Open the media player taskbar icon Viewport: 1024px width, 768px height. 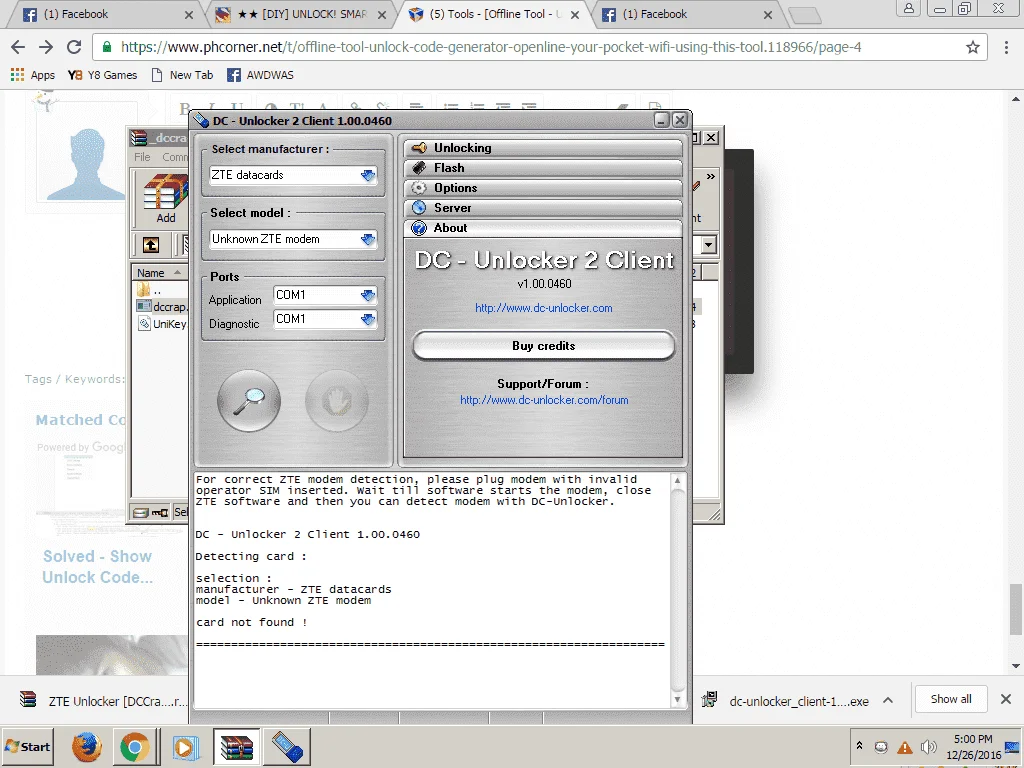point(186,746)
